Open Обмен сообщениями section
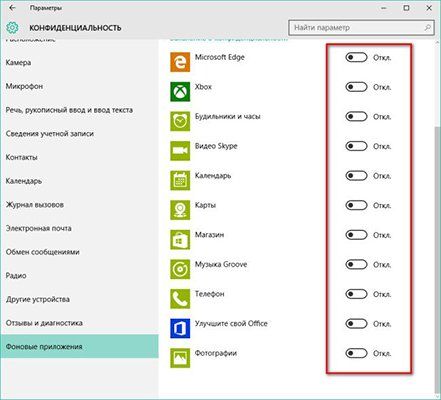Viewport: 441px width, 400px height. [x=79, y=252]
